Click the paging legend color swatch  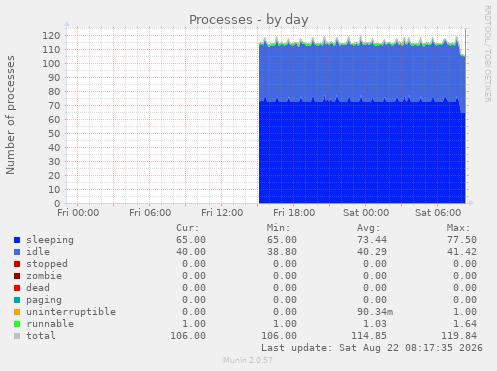click(17, 300)
